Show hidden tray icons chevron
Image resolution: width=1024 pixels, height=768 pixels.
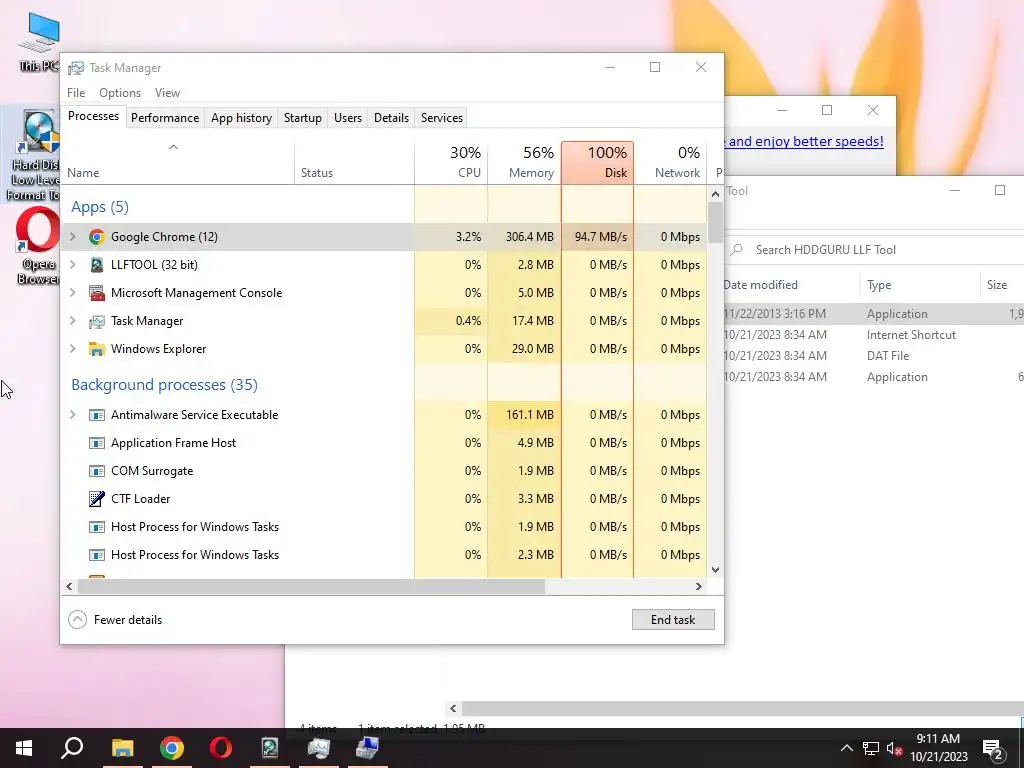point(846,748)
